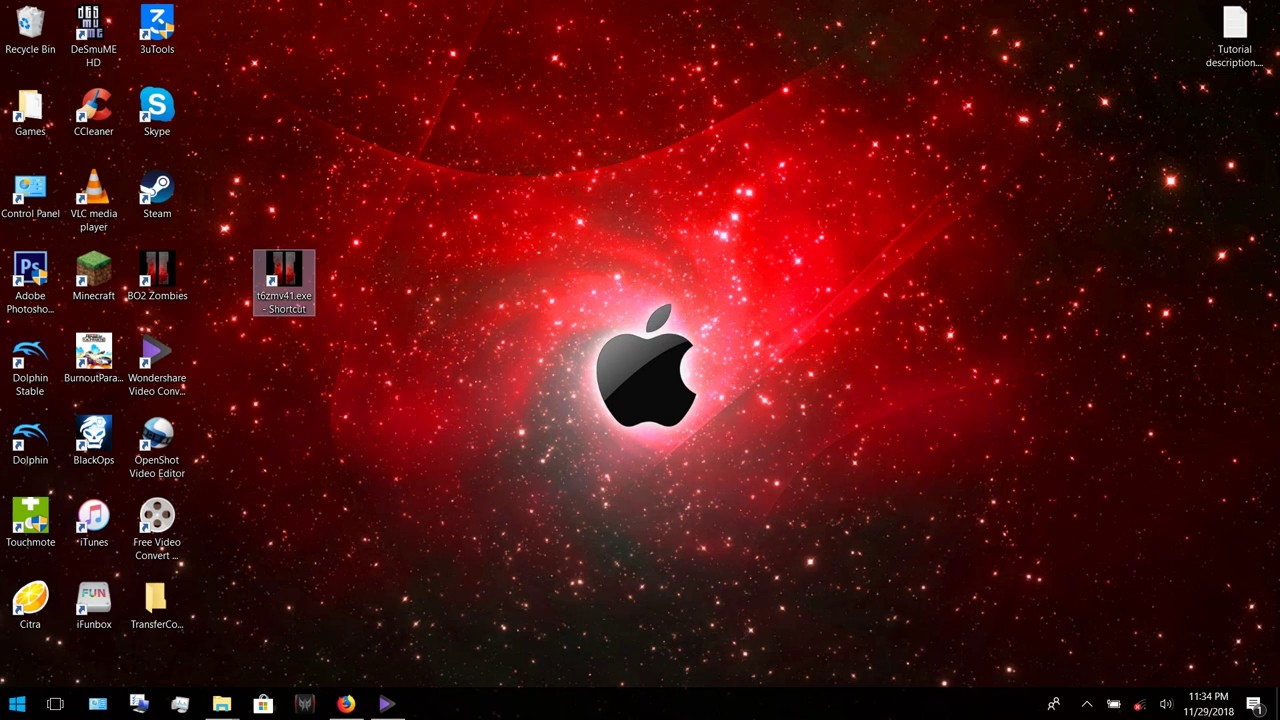1280x720 pixels.
Task: Select the Dolphin Stable desktop icon
Action: 30,366
